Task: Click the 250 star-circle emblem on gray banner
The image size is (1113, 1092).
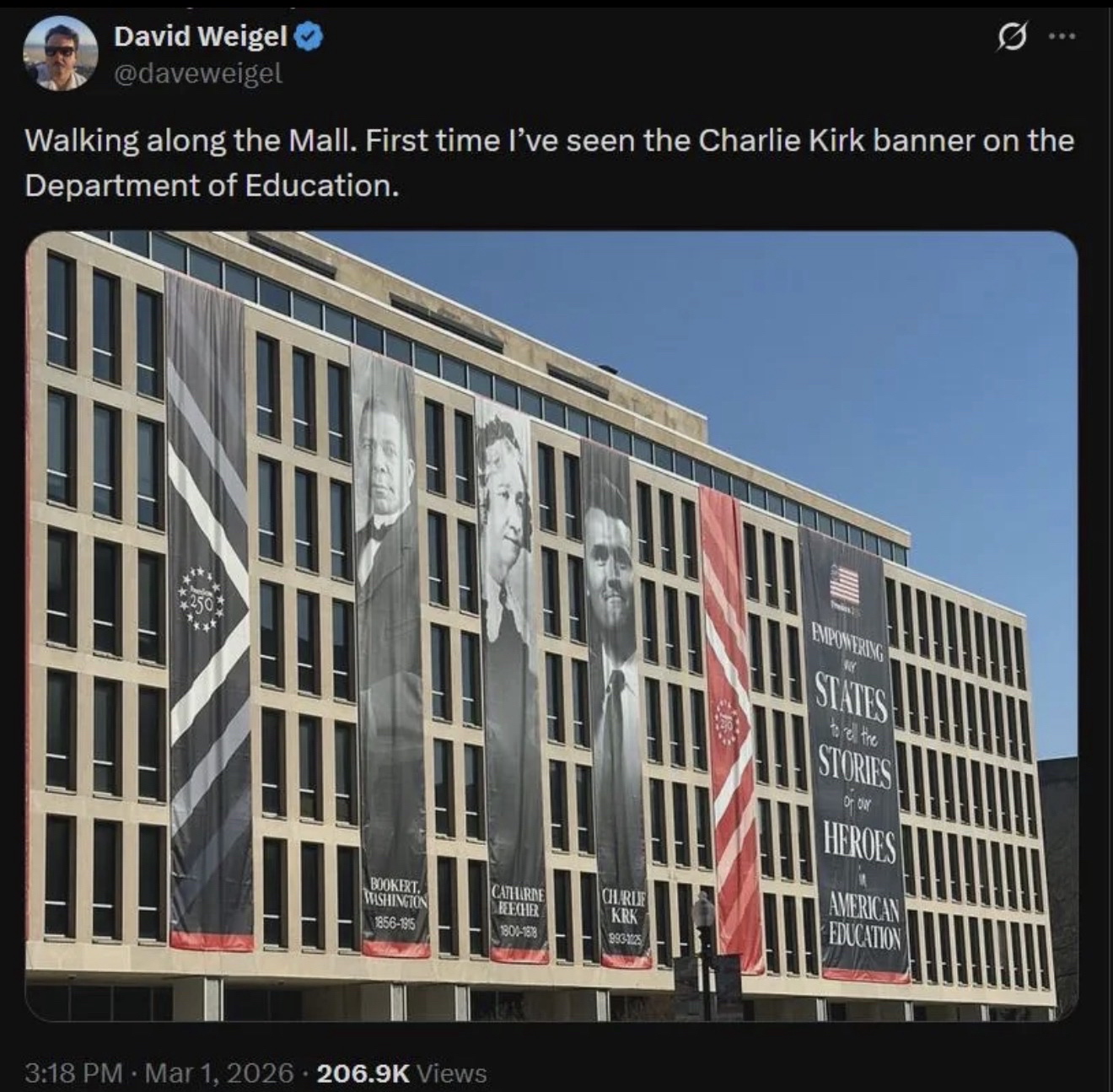Action: [x=201, y=601]
